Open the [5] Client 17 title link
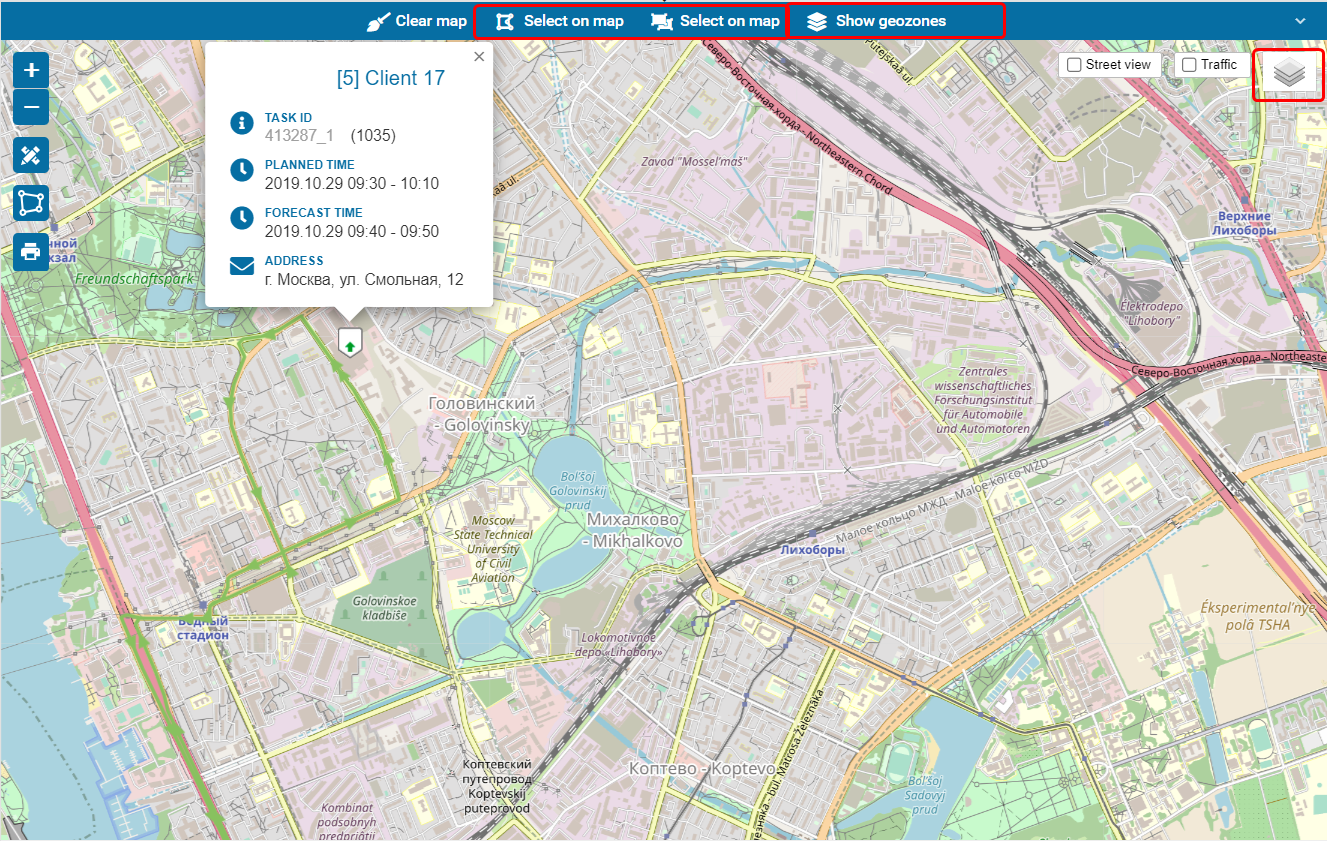The height and width of the screenshot is (841, 1327). pos(391,78)
